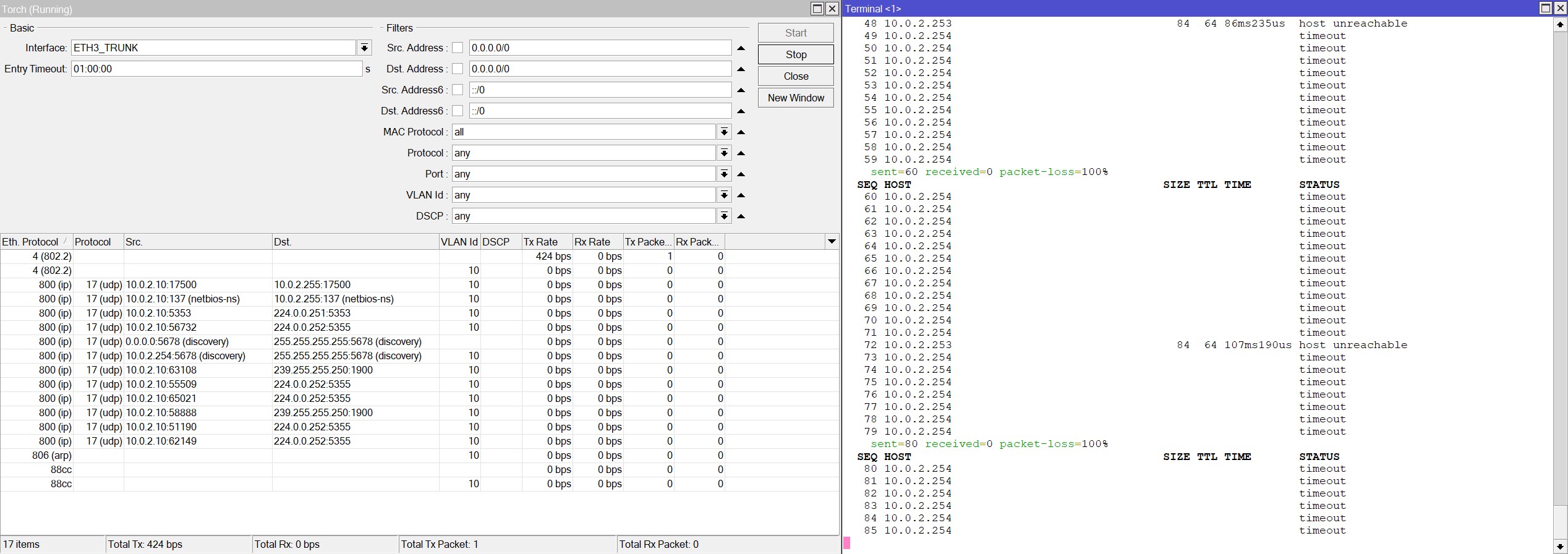Click the Entry Timeout input field

pos(216,69)
